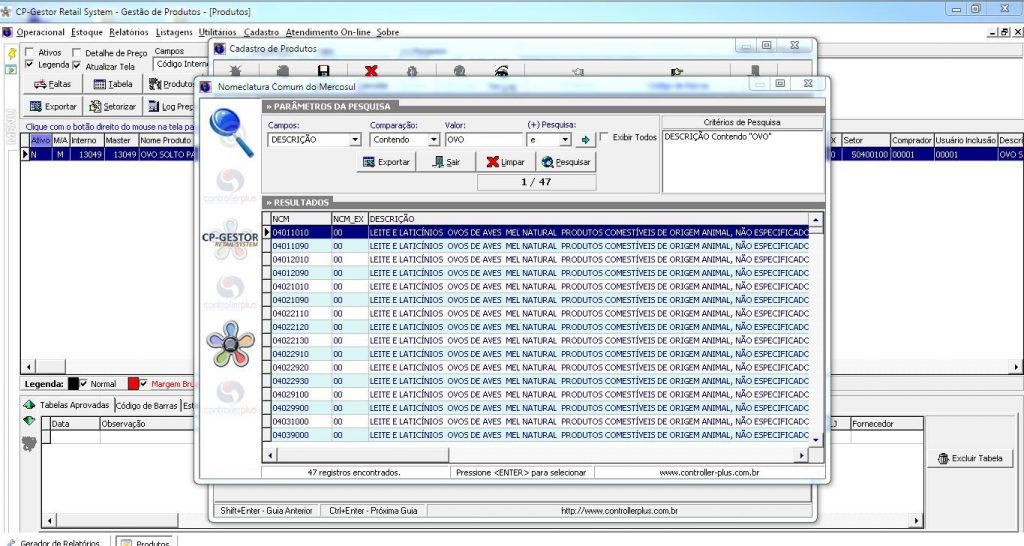Toggle the Ativos checkbox
The height and width of the screenshot is (546, 1024).
tap(29, 52)
